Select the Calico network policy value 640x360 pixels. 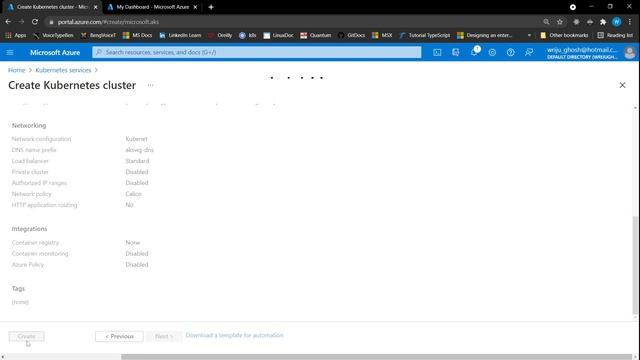(133, 194)
